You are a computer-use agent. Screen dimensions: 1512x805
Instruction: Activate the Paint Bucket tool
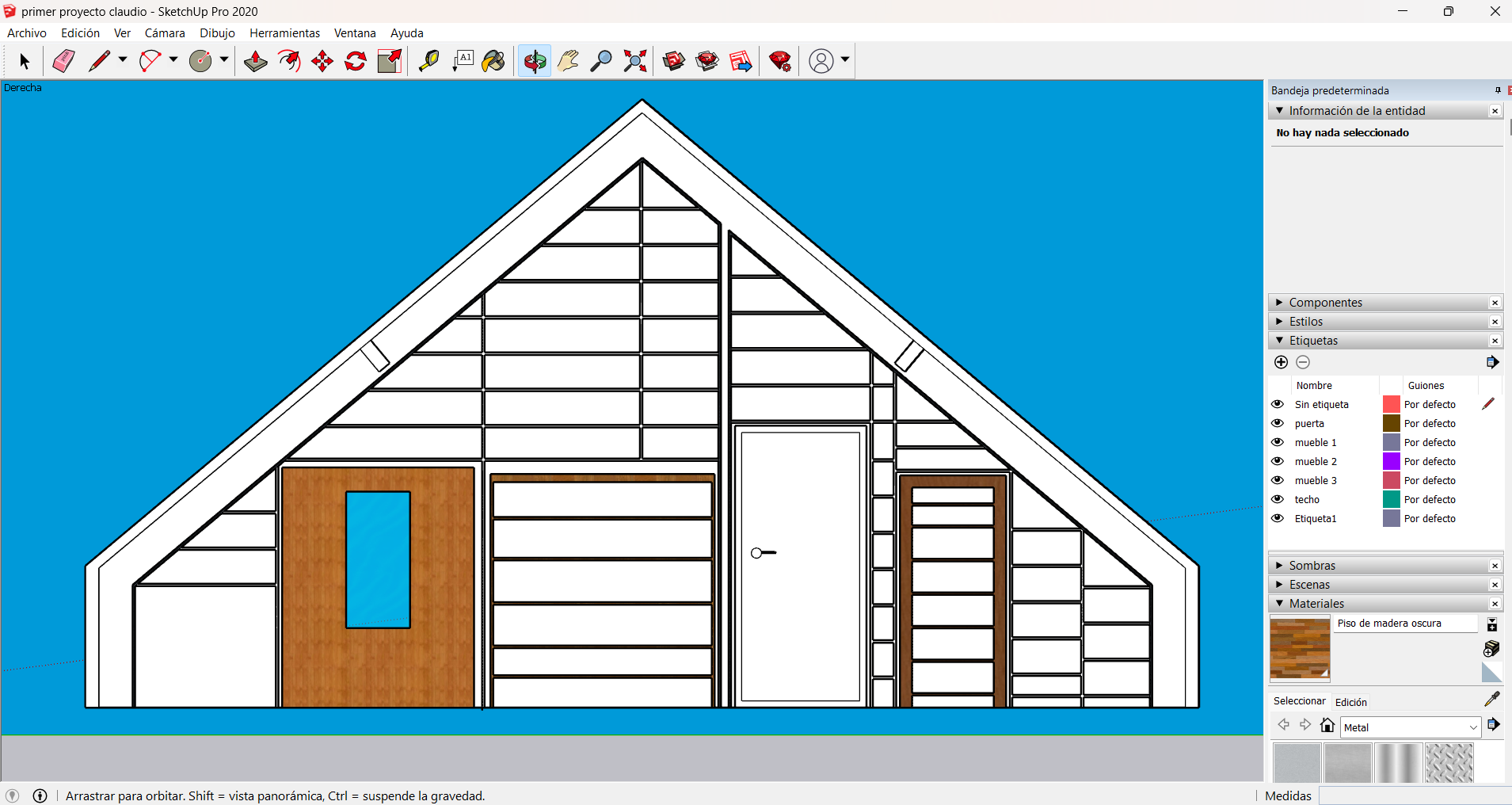pyautogui.click(x=493, y=61)
